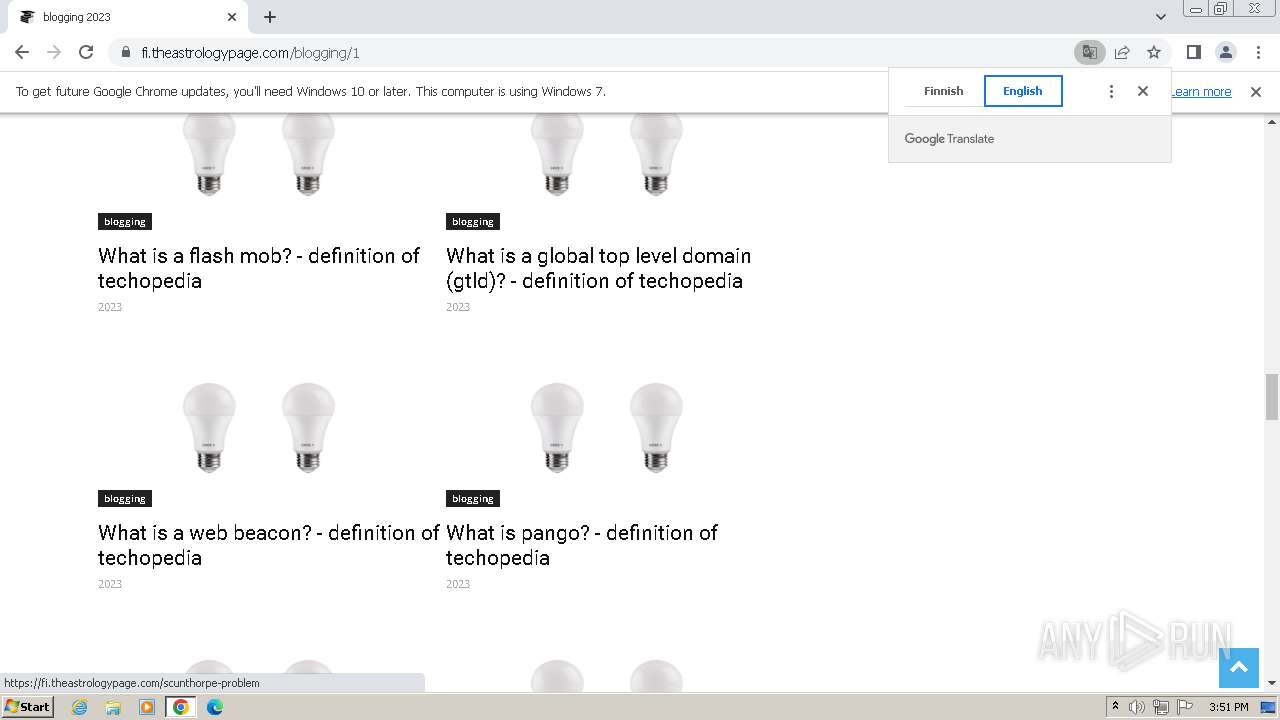Screen dimensions: 1280x720
Task: Open pango article light bulb thumbnail
Action: point(607,427)
